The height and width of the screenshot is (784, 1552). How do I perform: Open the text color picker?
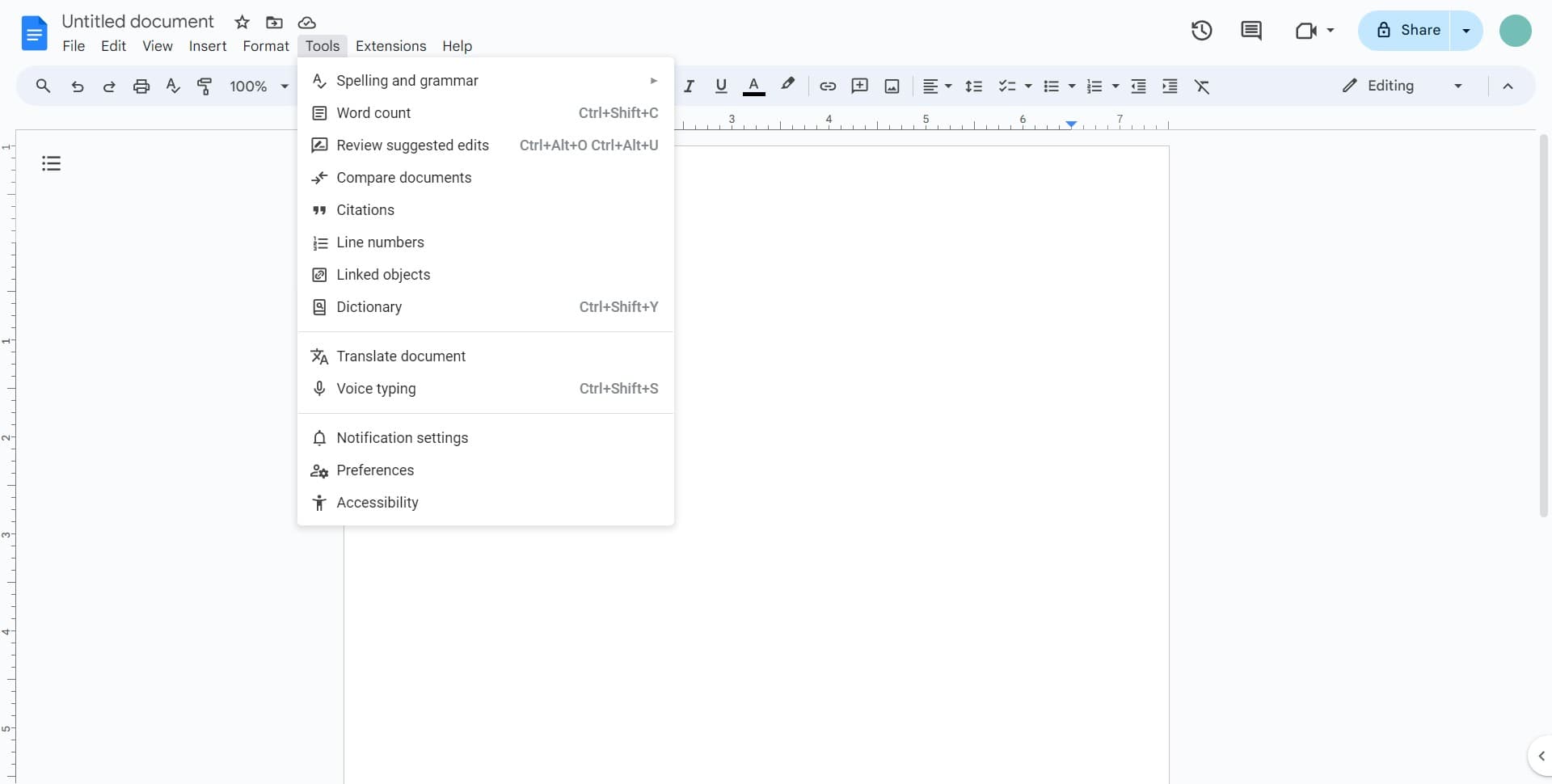click(753, 86)
